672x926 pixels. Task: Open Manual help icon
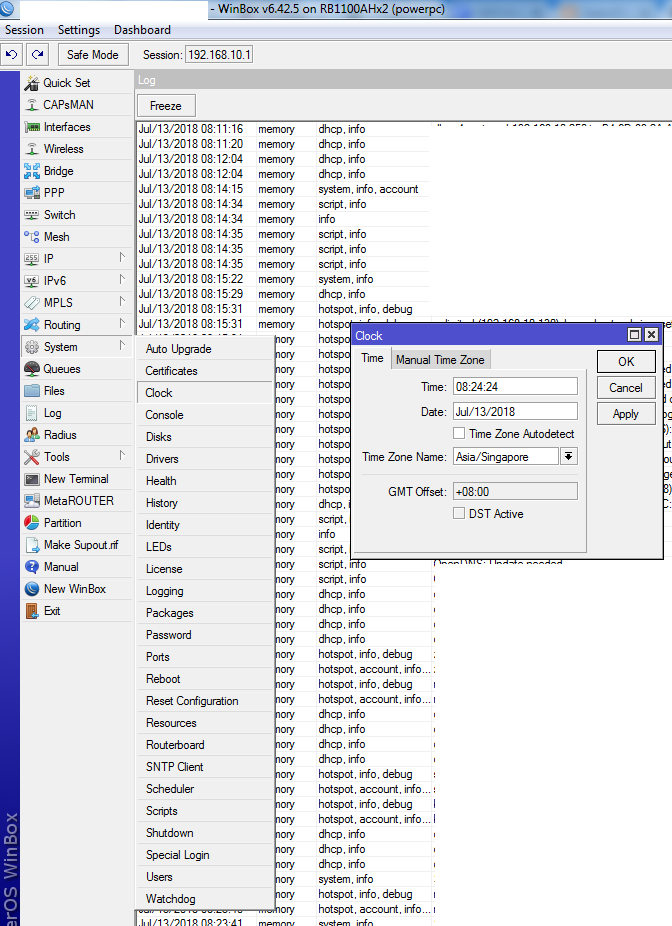[x=31, y=567]
